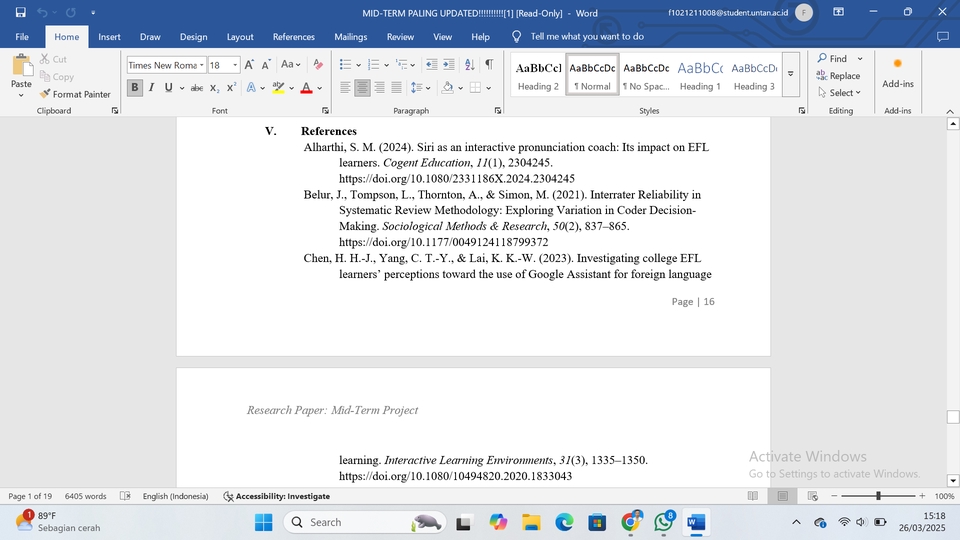Open spelling proofing status icon

tap(125, 496)
